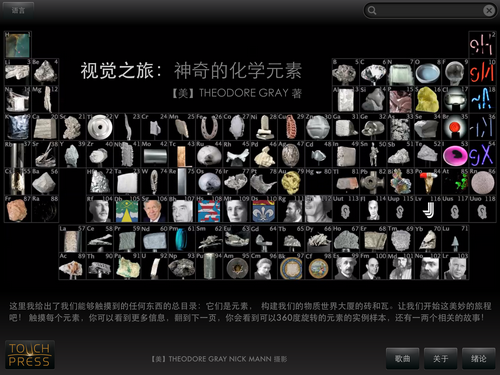Viewport: 500px width, 375px height.
Task: Select the Tungsten tile (W 74)
Action: coord(154,181)
